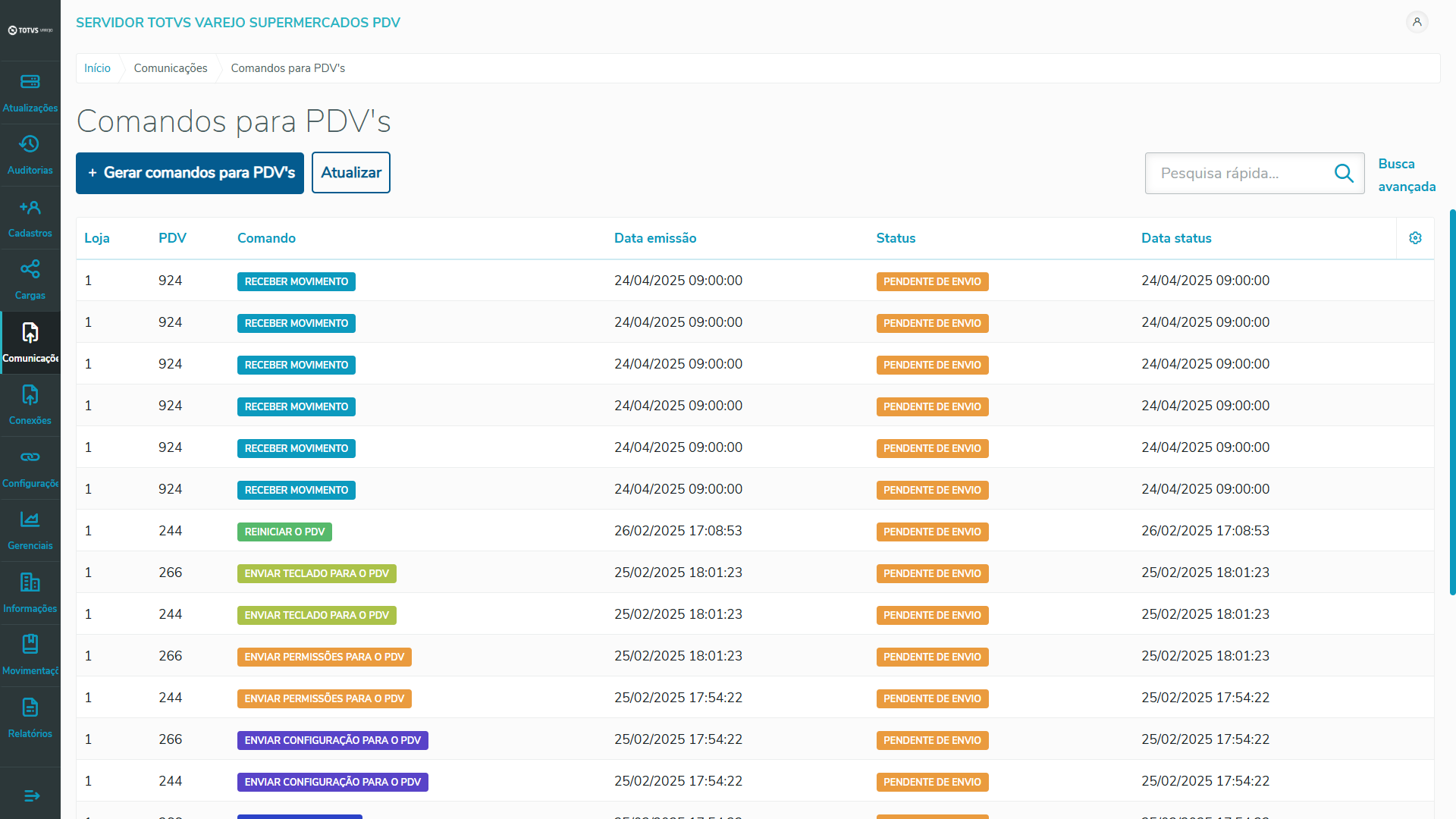The image size is (1456, 819).
Task: Sort table by Data emissão column
Action: pos(655,238)
